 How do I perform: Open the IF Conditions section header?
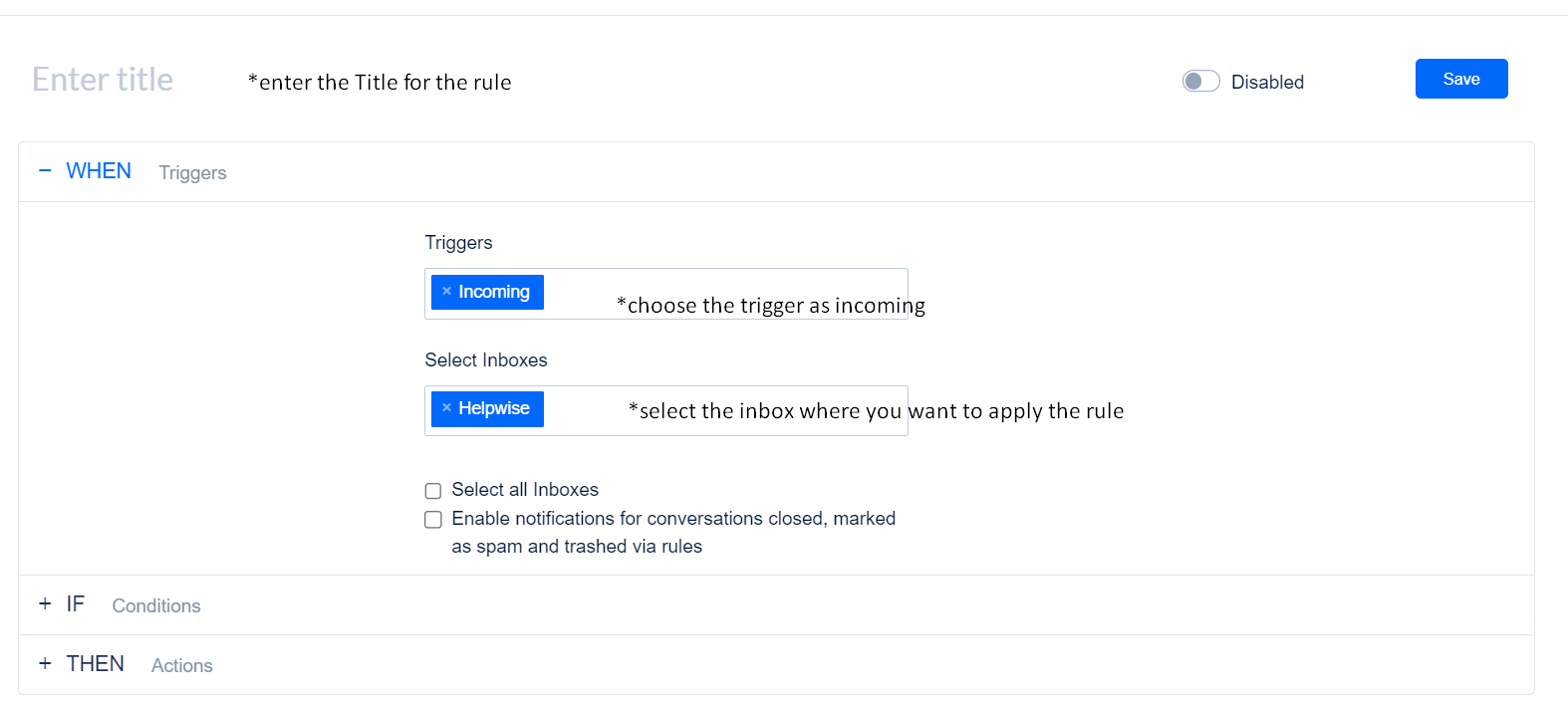776,604
